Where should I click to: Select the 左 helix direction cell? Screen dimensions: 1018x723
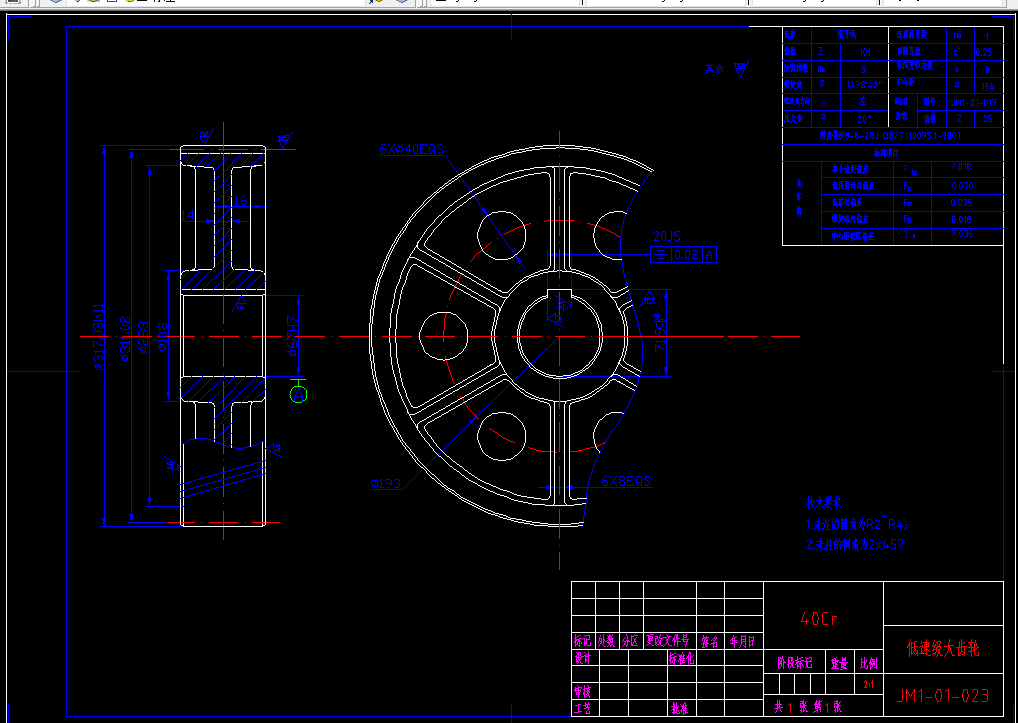[863, 102]
